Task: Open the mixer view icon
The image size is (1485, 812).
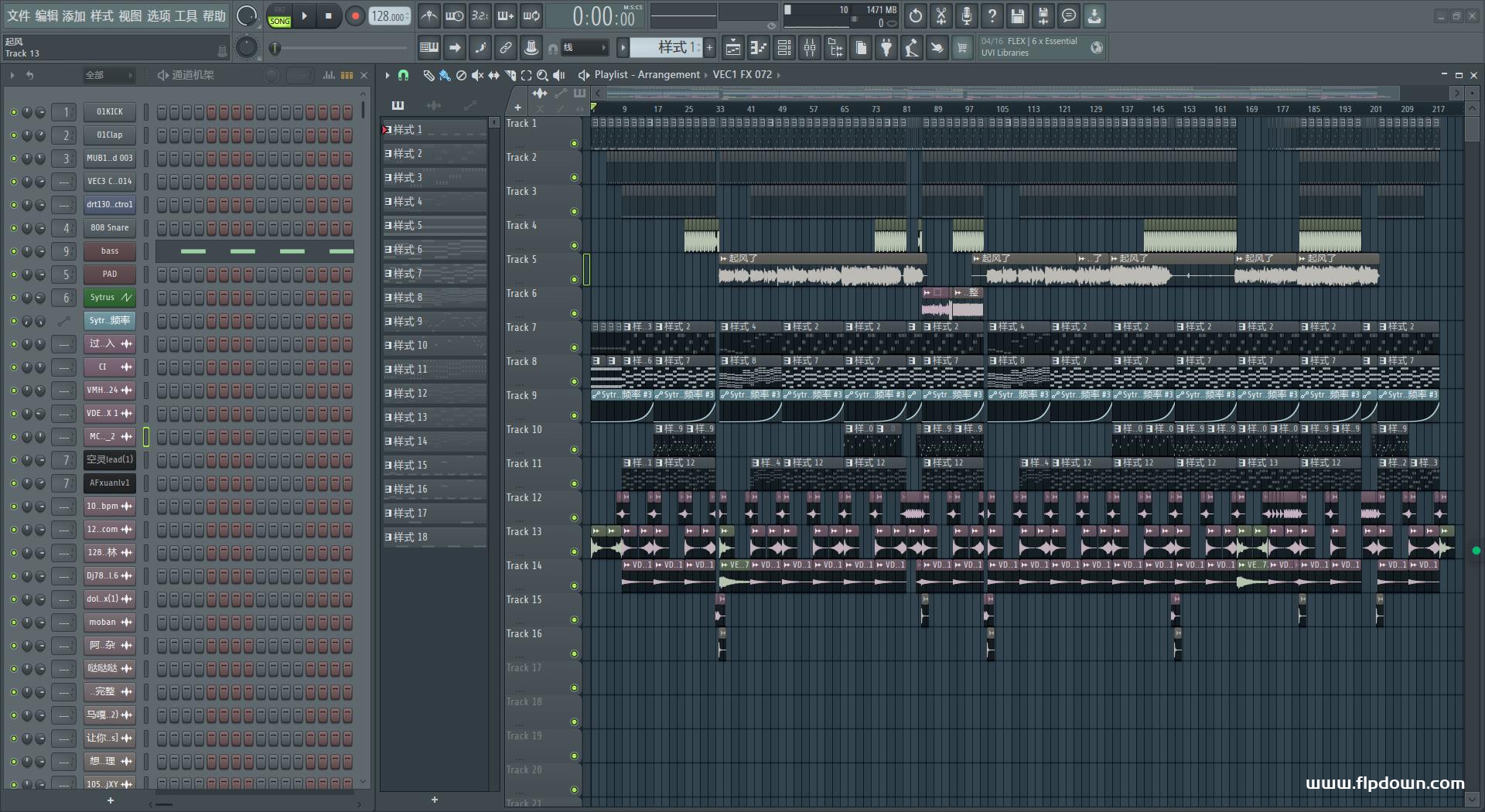Action: tap(810, 48)
